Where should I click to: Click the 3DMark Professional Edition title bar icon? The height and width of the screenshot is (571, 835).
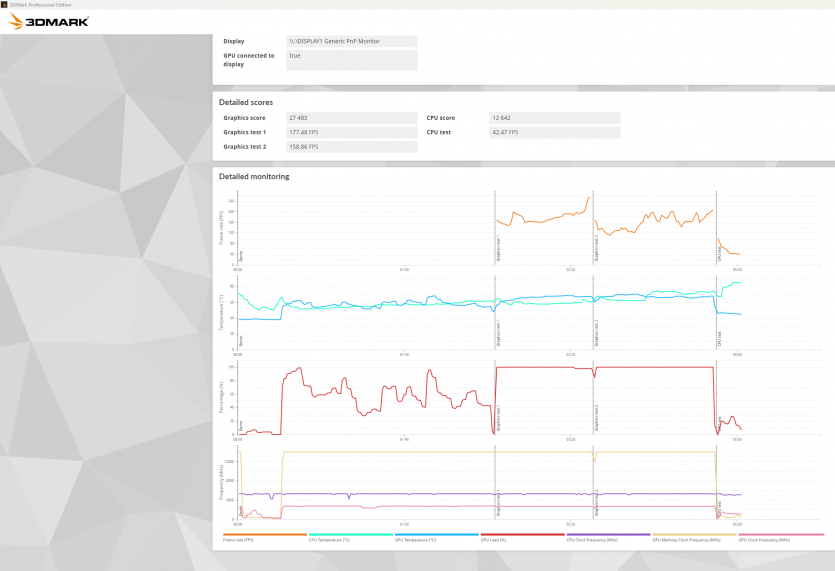click(5, 4)
